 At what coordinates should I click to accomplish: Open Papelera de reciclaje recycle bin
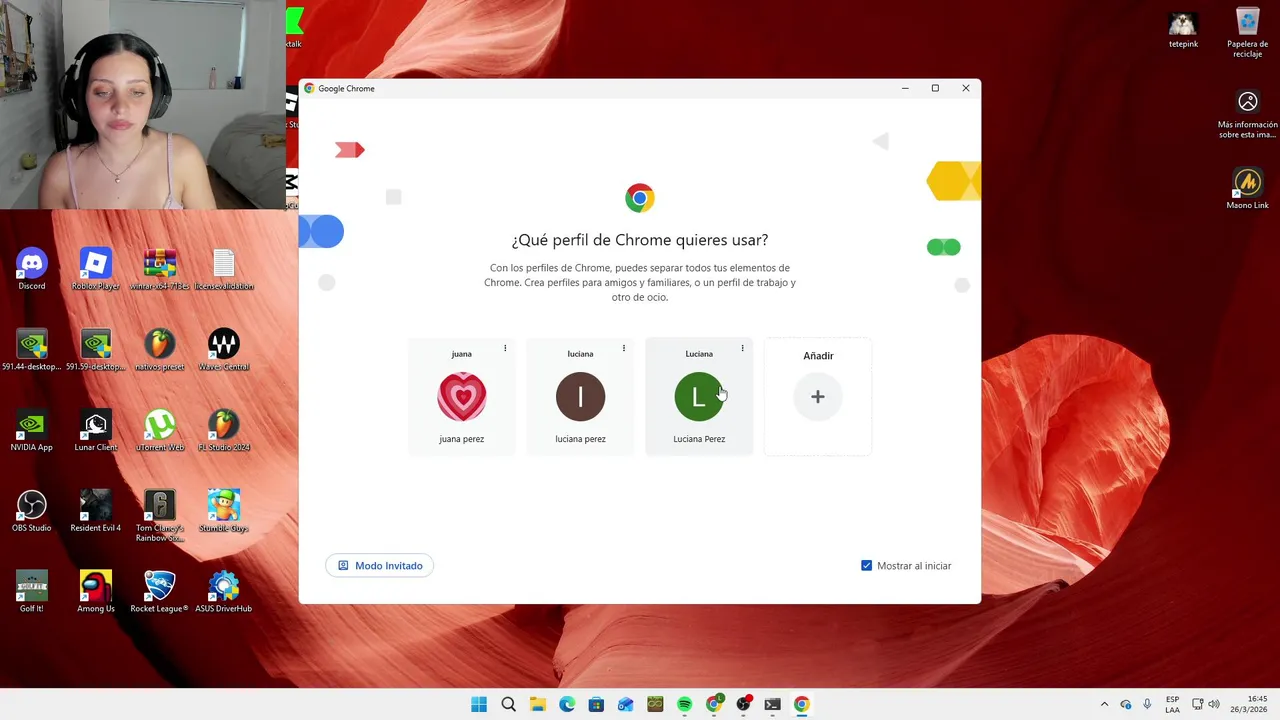1248,33
